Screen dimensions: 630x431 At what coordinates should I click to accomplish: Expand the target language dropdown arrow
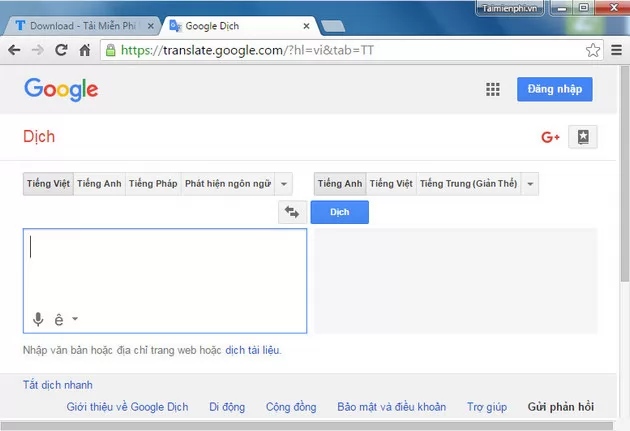coord(530,184)
